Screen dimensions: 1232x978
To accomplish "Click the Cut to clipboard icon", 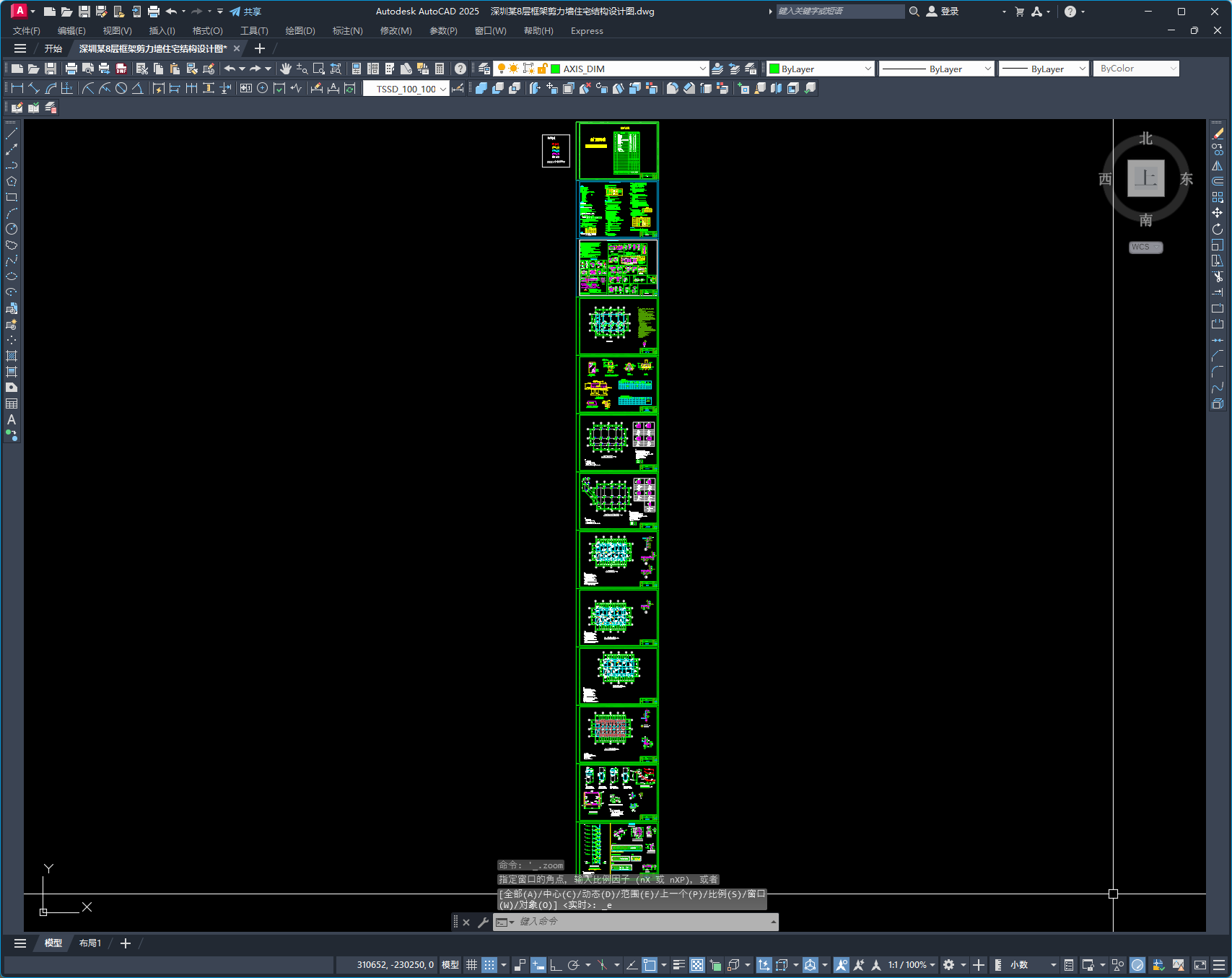I will pyautogui.click(x=142, y=69).
